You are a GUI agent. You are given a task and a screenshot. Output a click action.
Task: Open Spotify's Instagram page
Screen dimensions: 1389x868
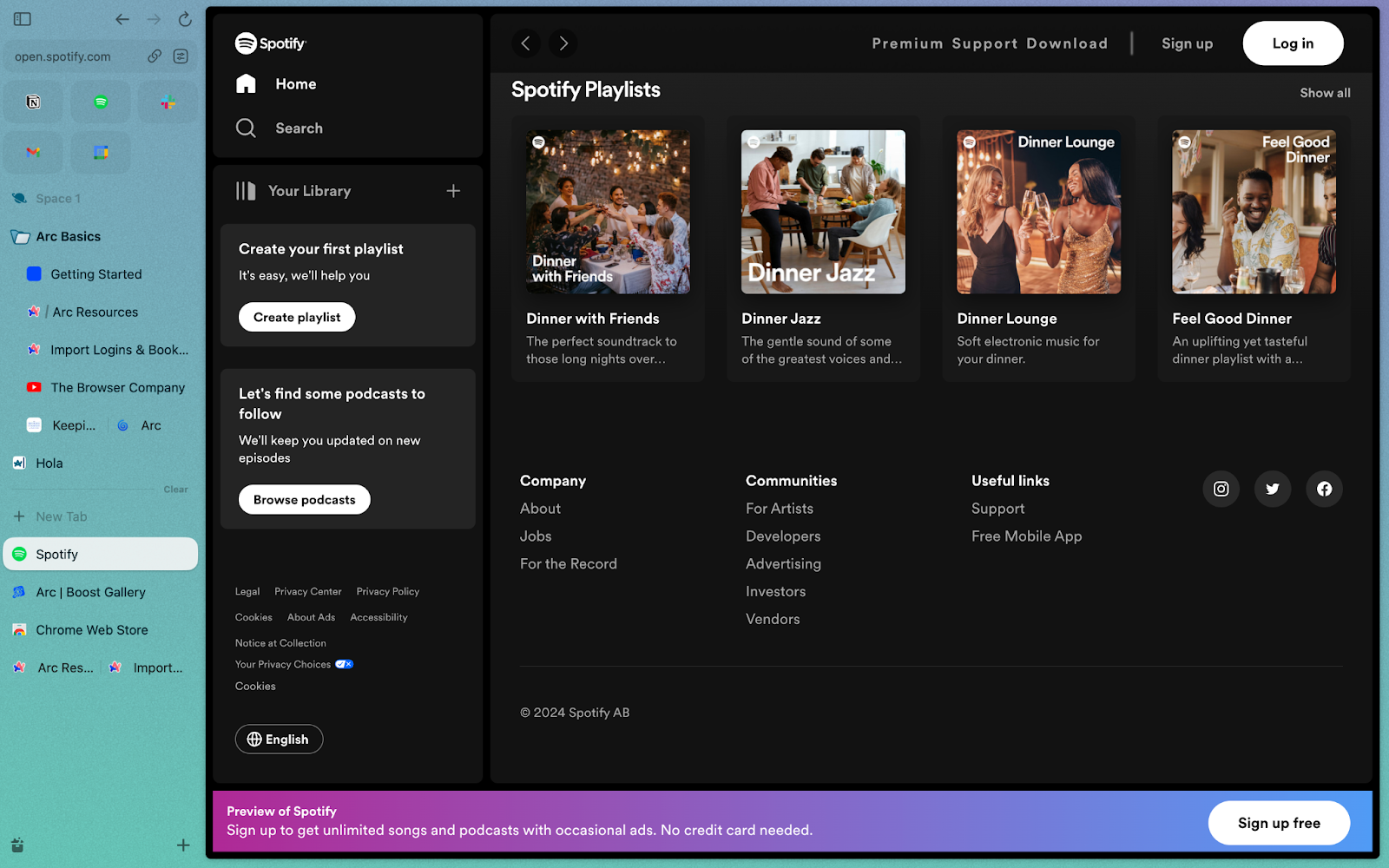coord(1221,489)
